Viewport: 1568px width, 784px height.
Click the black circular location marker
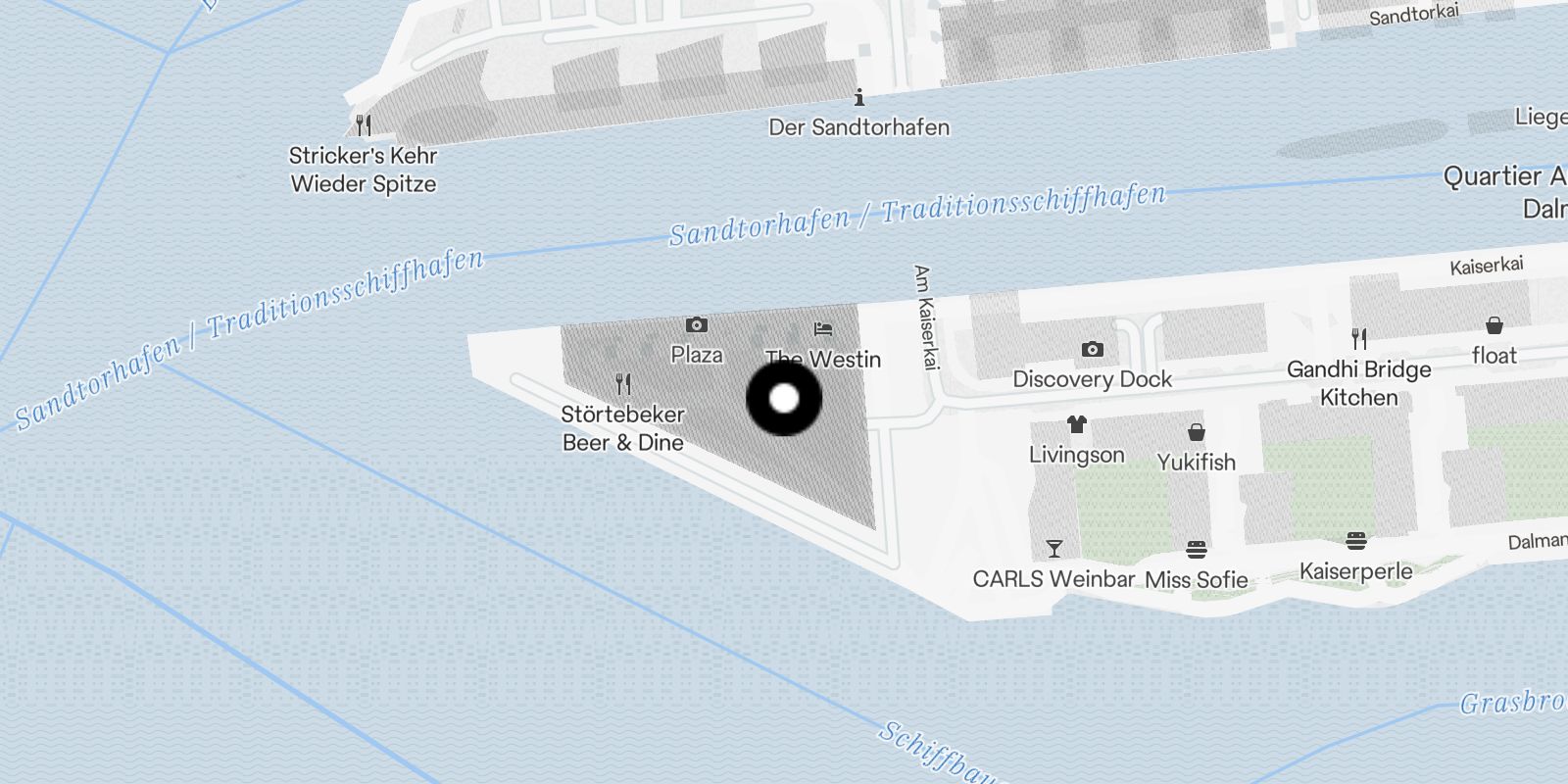click(x=784, y=399)
